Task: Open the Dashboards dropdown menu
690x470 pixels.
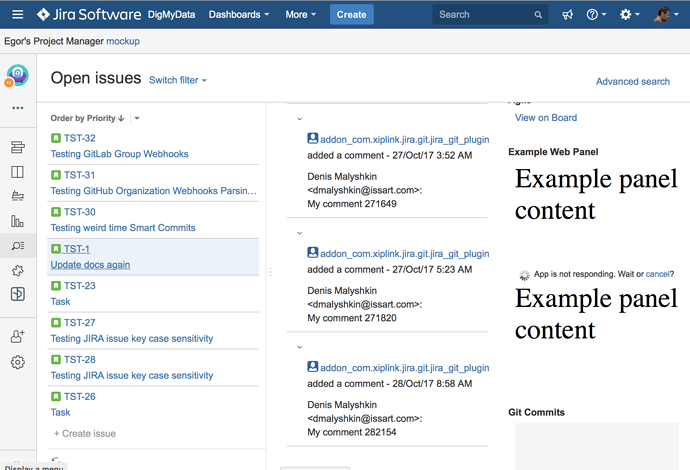Action: (239, 15)
